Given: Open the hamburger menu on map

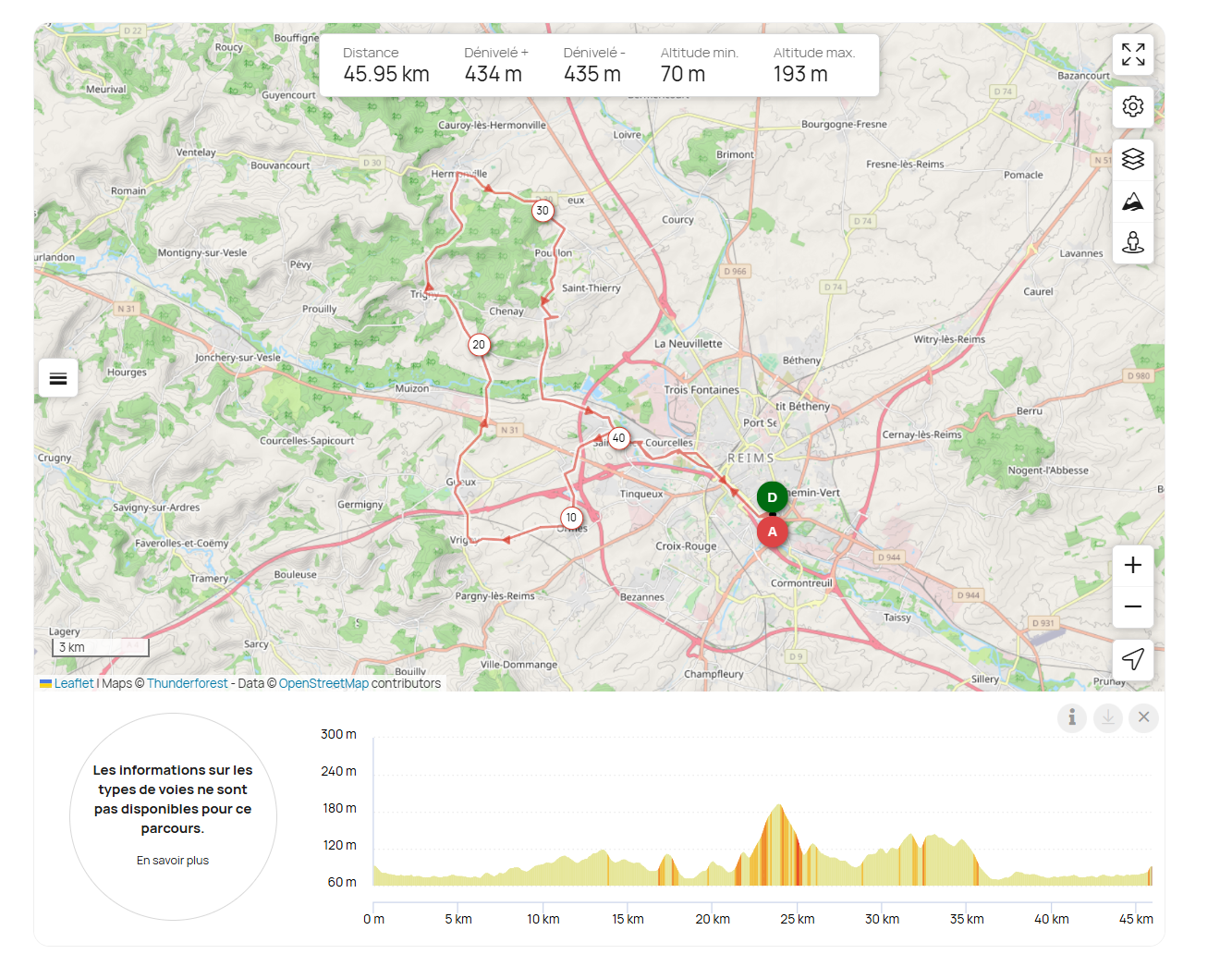Looking at the screenshot, I should pos(58,378).
